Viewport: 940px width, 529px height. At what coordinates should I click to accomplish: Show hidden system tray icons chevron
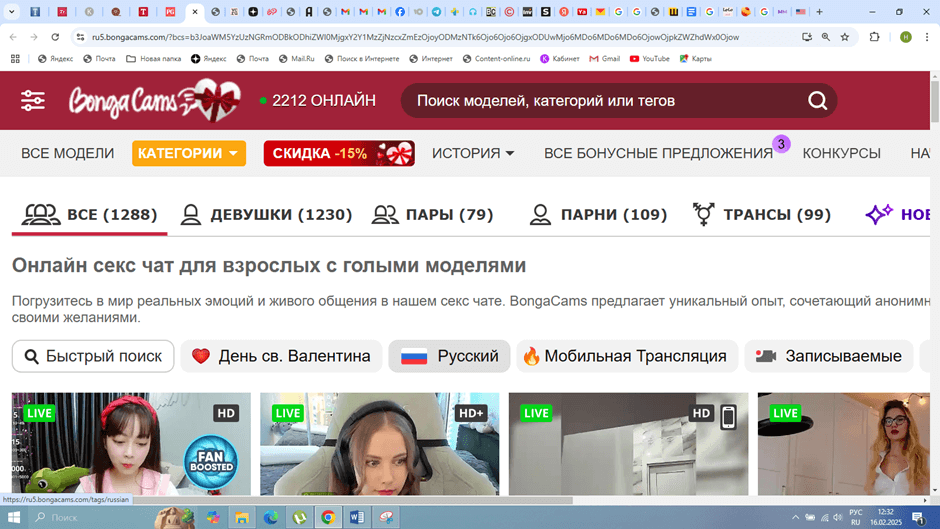pyautogui.click(x=796, y=517)
